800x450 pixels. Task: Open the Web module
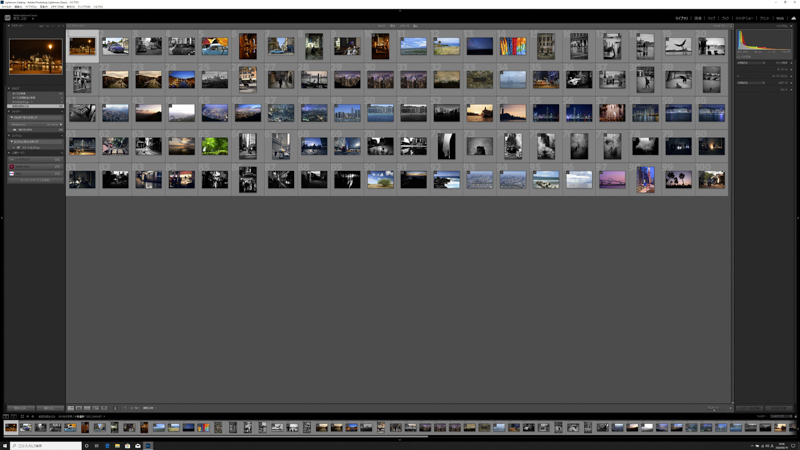pyautogui.click(x=780, y=18)
